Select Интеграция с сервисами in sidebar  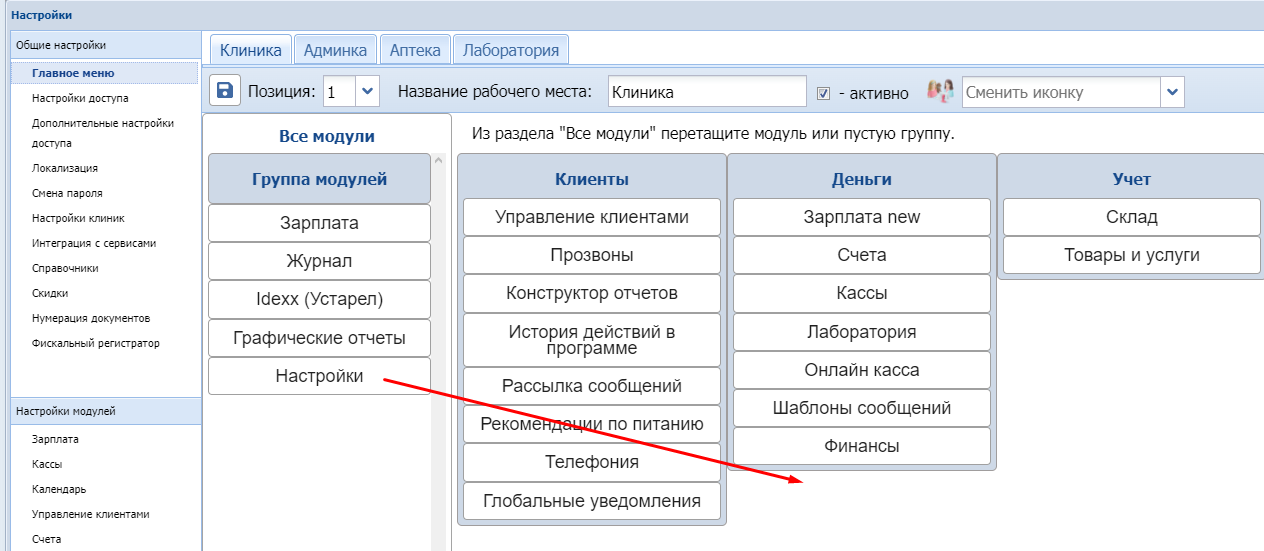coord(94,243)
